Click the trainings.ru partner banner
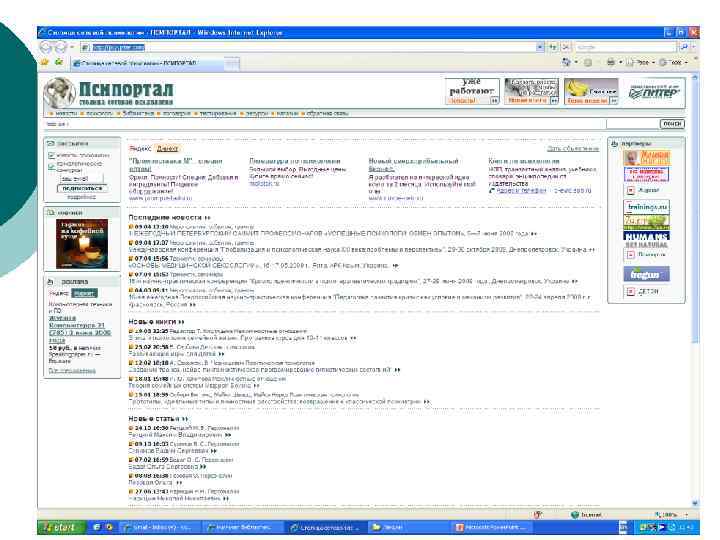 647,207
